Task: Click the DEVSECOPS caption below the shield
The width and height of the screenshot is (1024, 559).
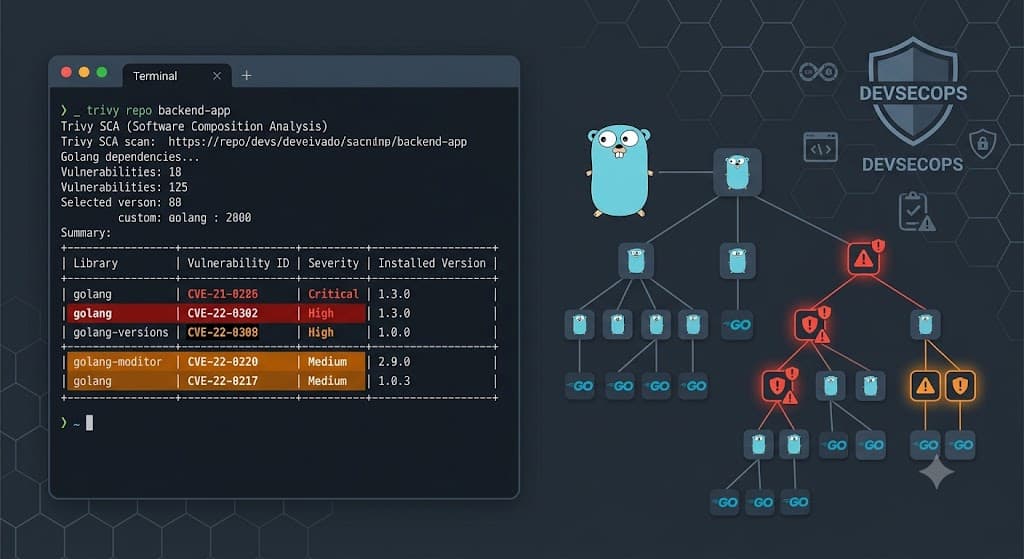Action: pyautogui.click(x=912, y=165)
